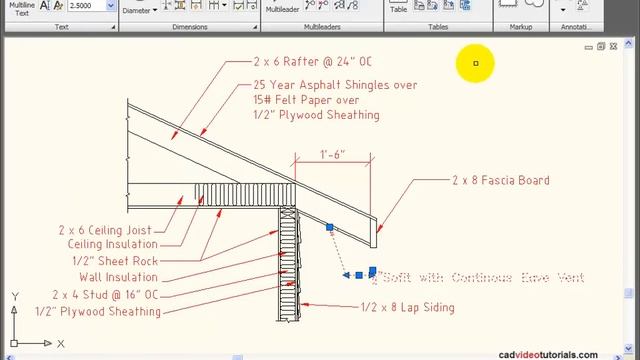This screenshot has height=360, width=640.
Task: Click the annotation scale icon in Annotation panel
Action: [x=582, y=5]
